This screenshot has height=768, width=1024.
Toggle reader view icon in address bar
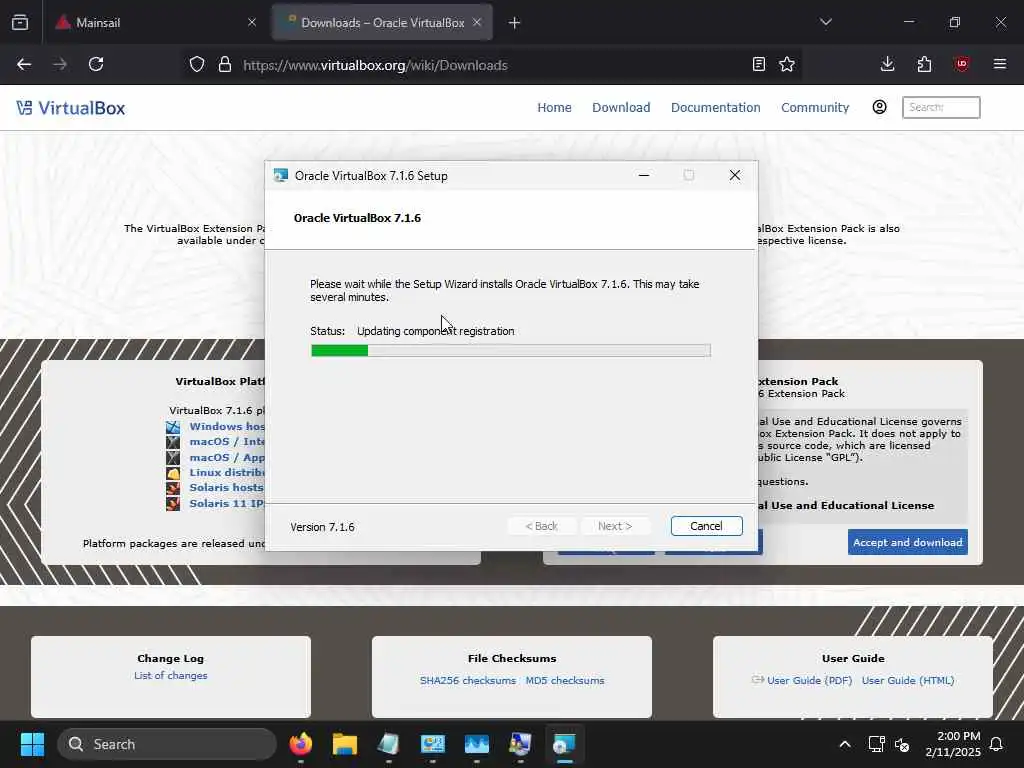tap(758, 64)
